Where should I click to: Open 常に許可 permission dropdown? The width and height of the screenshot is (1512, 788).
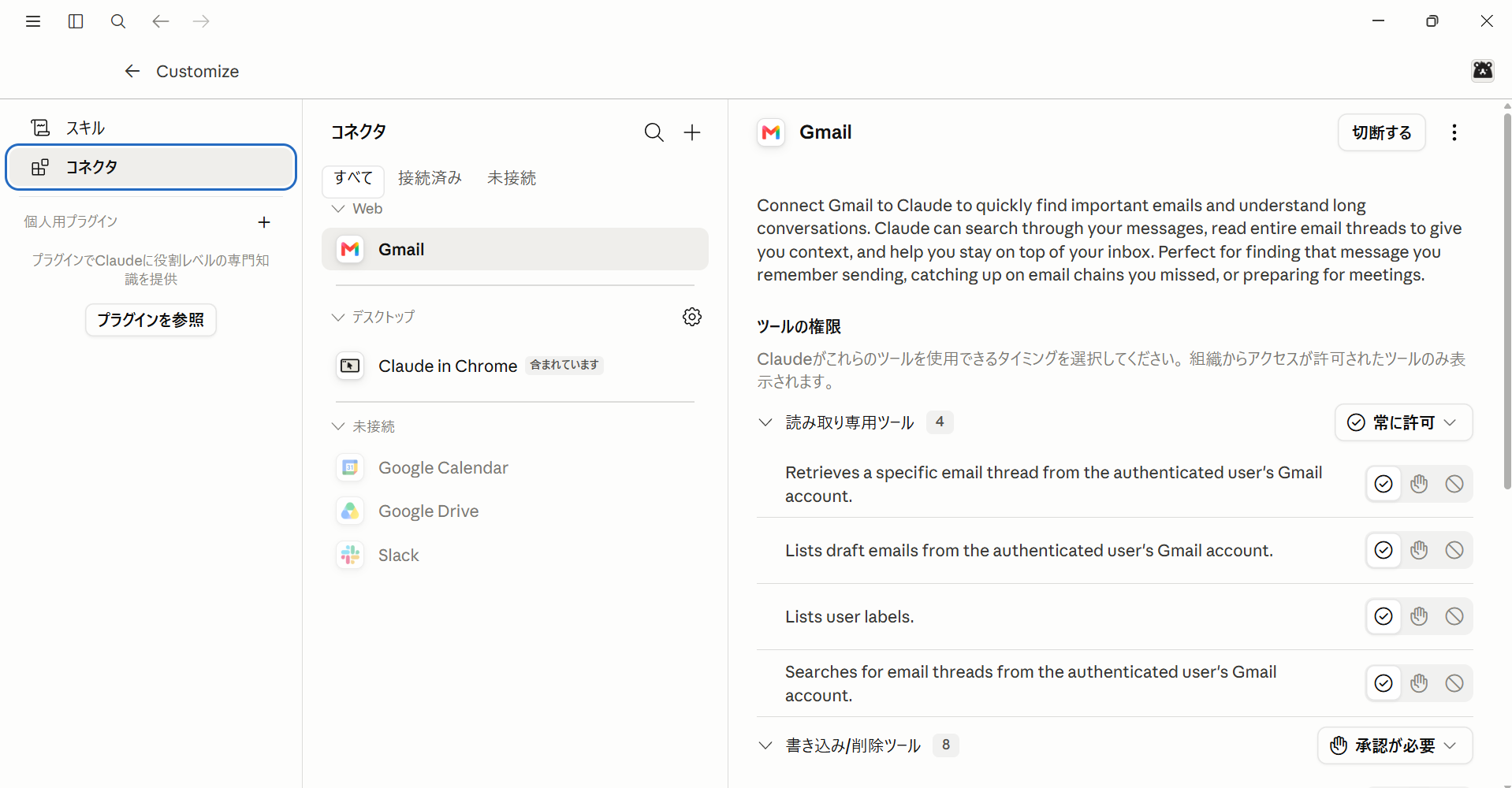1403,422
